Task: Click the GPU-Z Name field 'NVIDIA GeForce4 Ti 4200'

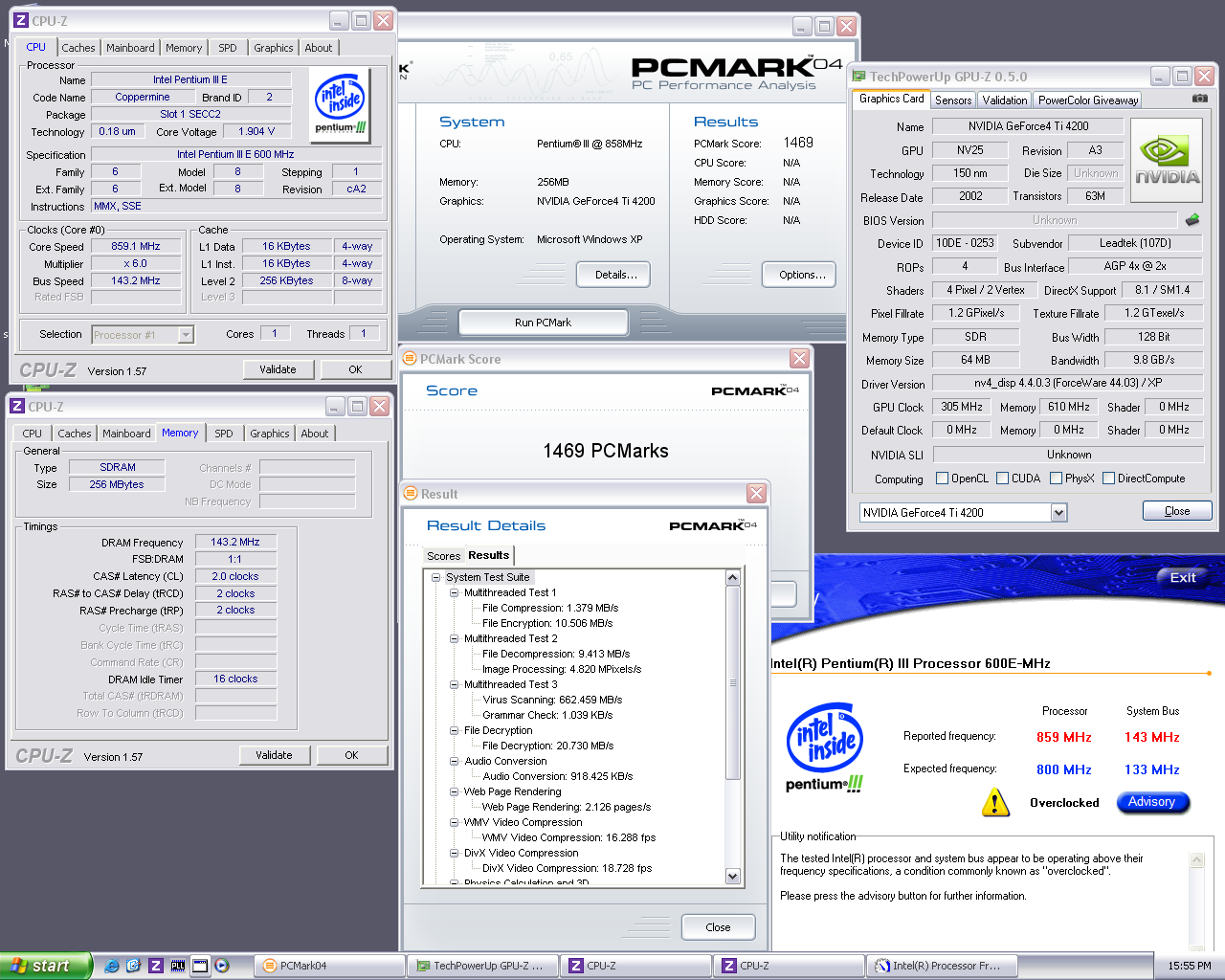Action: point(1028,126)
